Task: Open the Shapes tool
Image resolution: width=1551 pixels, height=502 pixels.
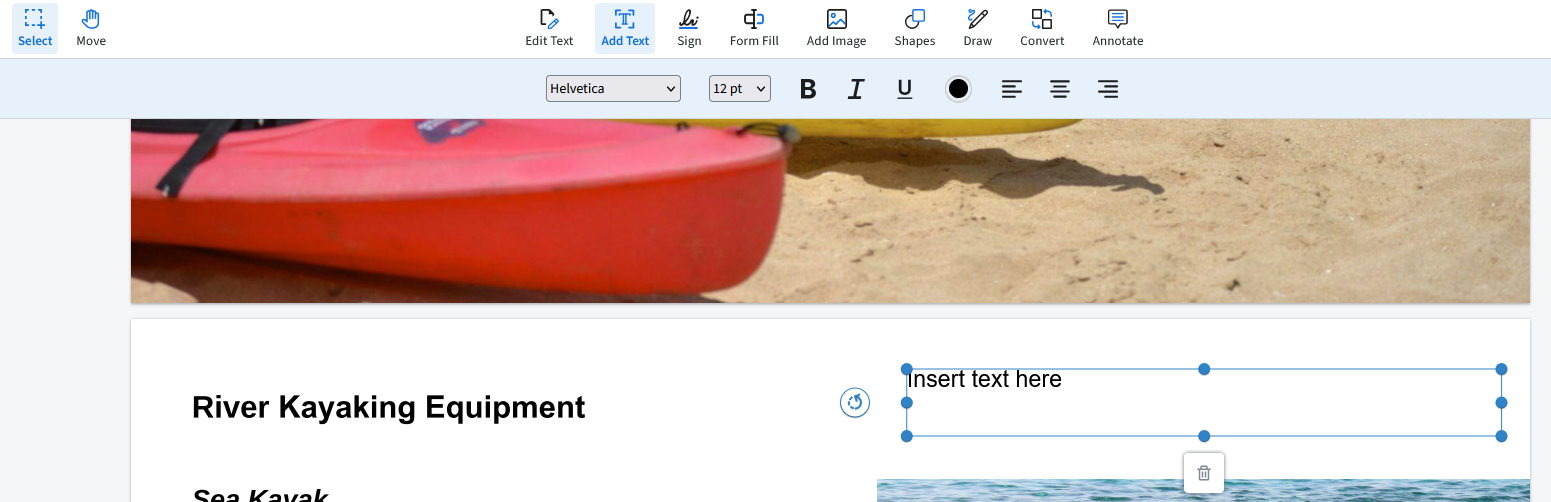Action: (x=914, y=28)
